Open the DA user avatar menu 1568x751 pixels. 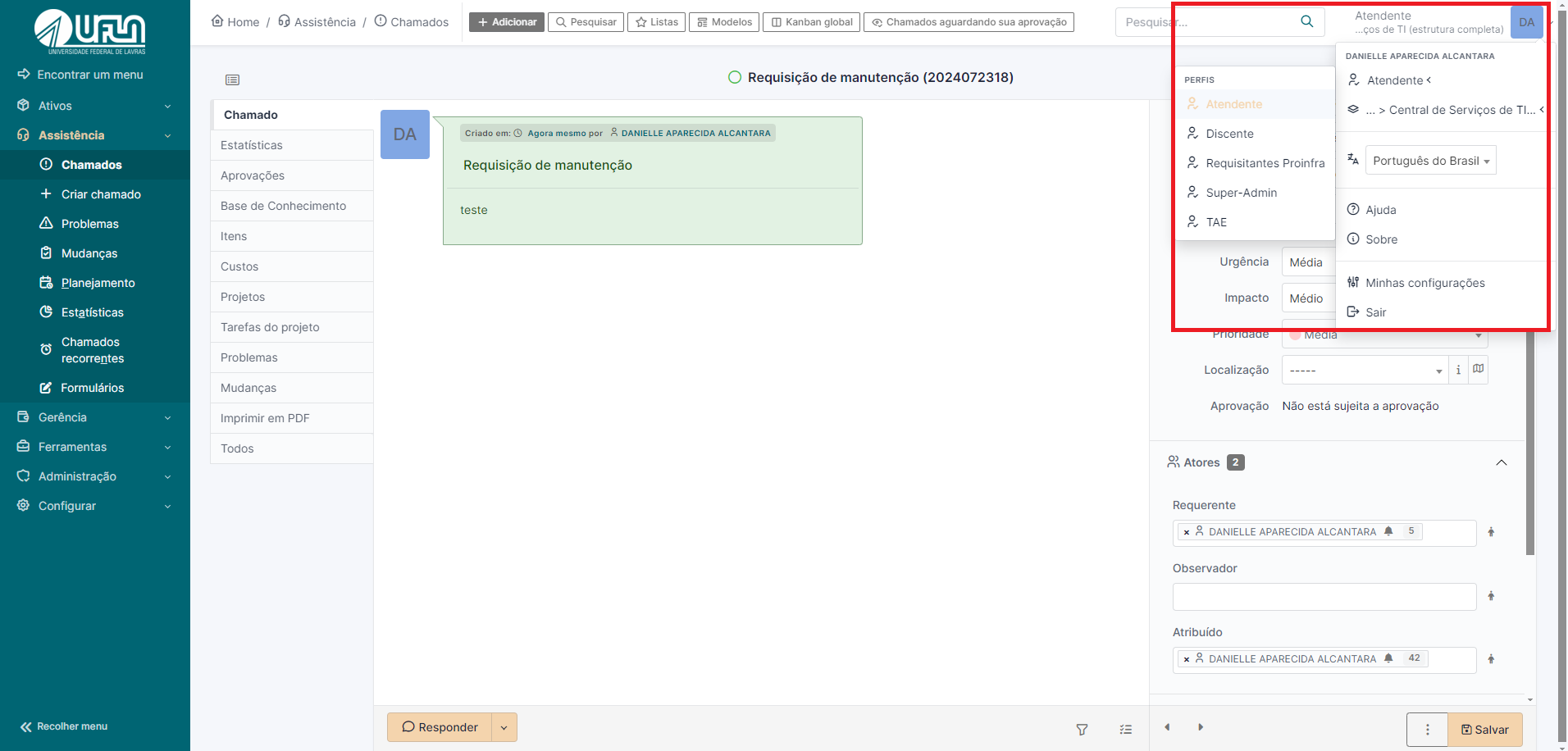click(1526, 22)
